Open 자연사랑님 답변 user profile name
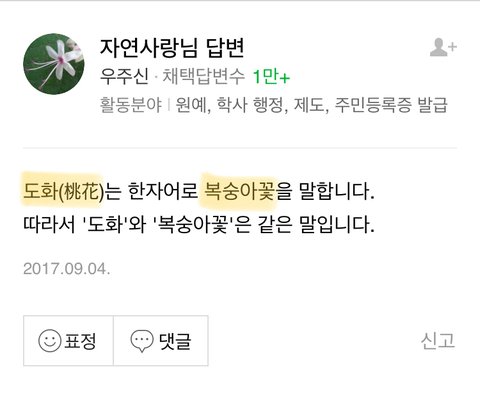The image size is (480, 417). tap(172, 48)
